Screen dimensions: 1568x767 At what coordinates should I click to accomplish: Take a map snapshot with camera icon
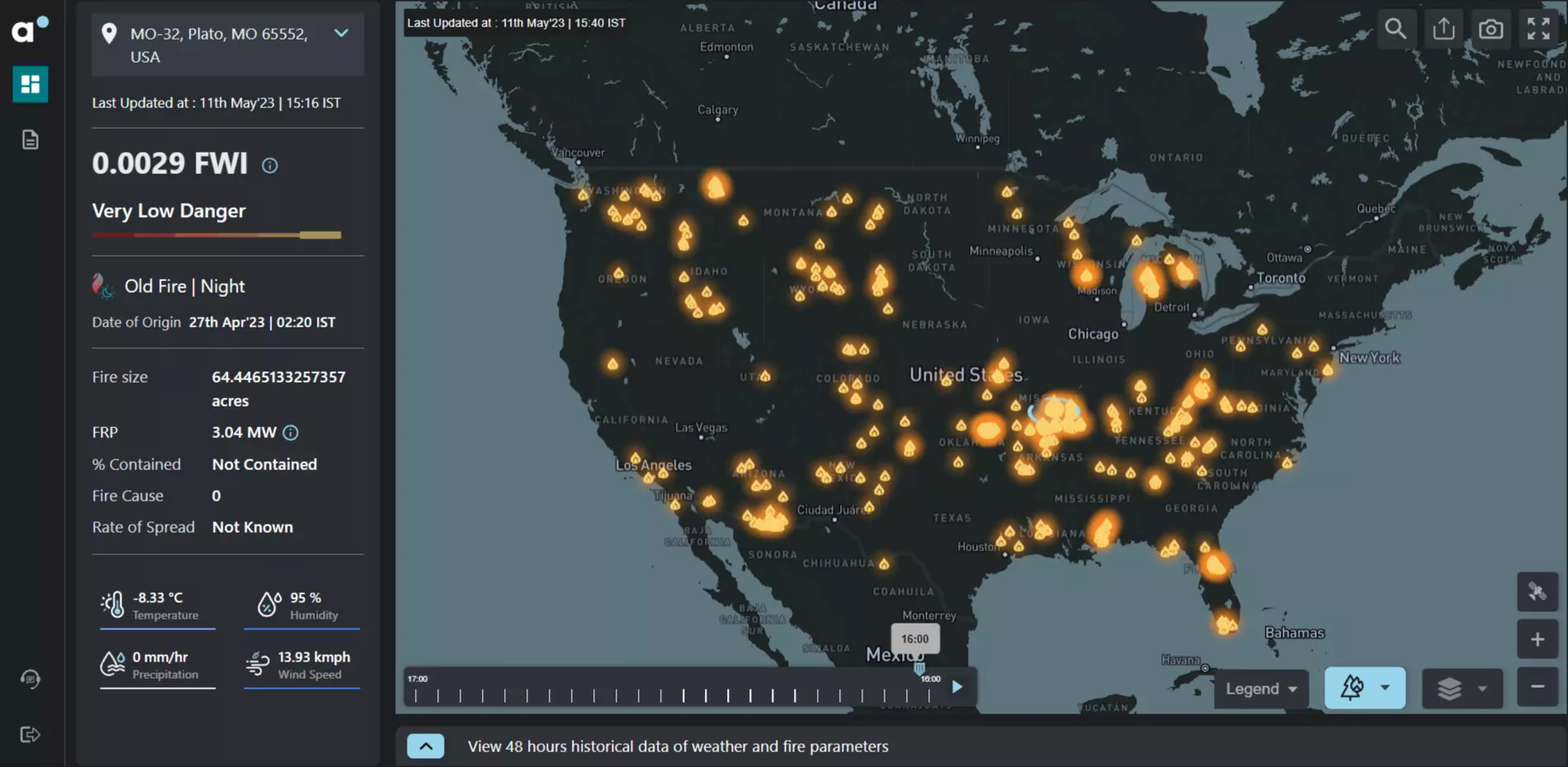pyautogui.click(x=1490, y=29)
